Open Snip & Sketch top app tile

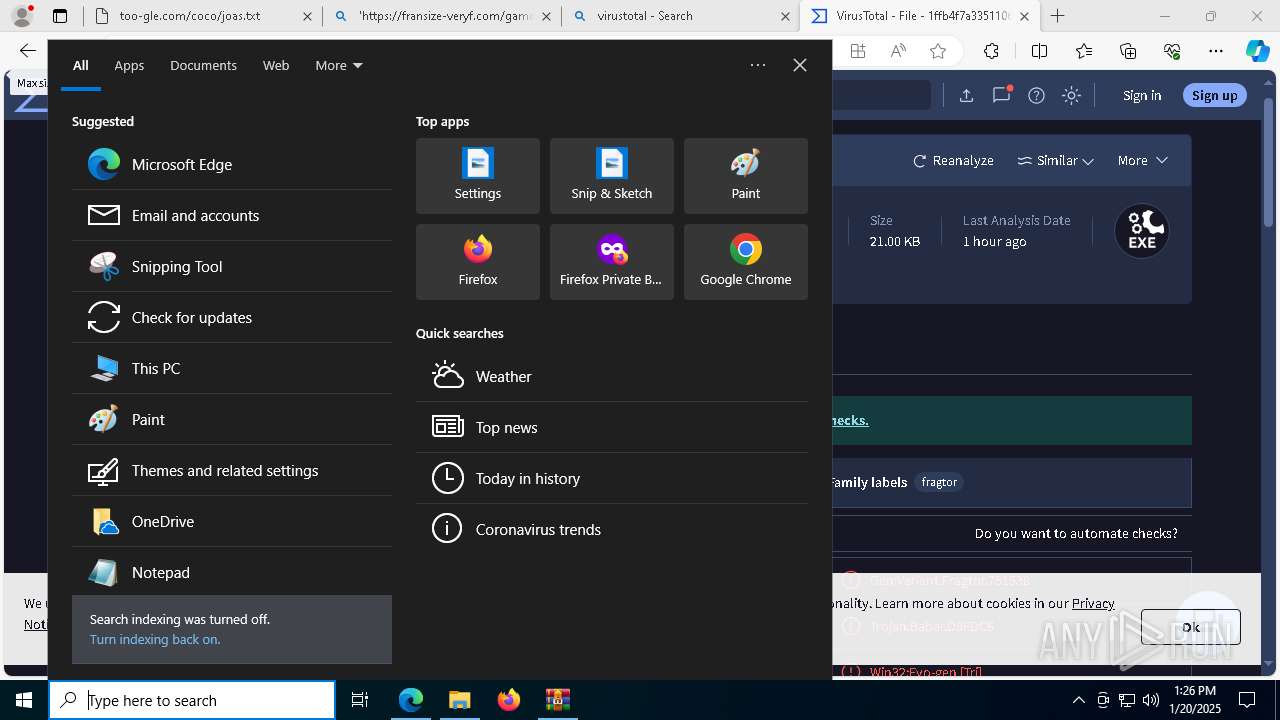pos(612,176)
